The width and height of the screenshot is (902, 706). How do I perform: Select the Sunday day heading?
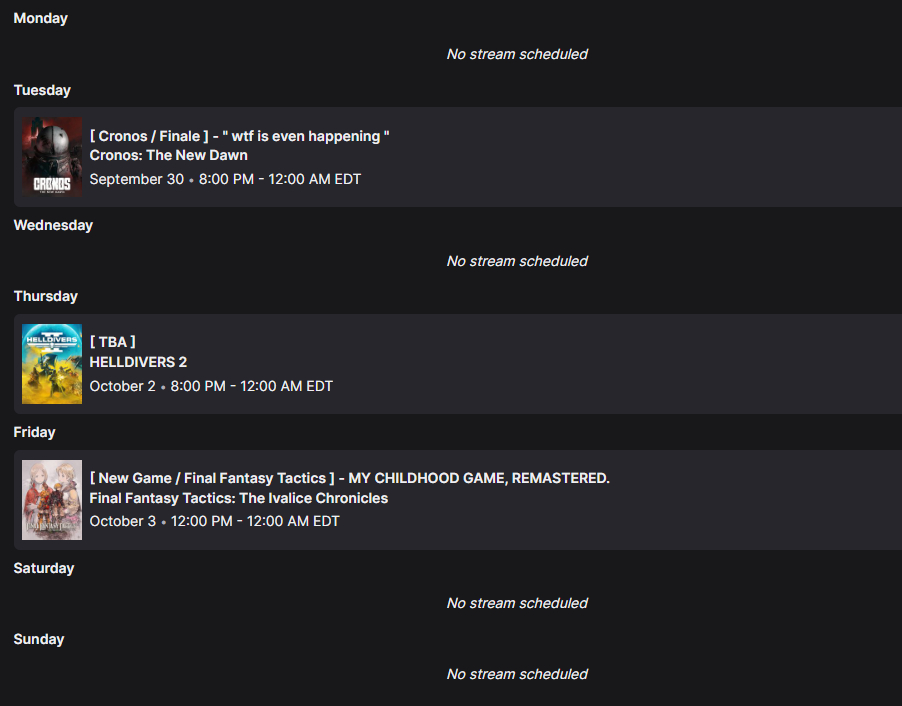pos(39,639)
